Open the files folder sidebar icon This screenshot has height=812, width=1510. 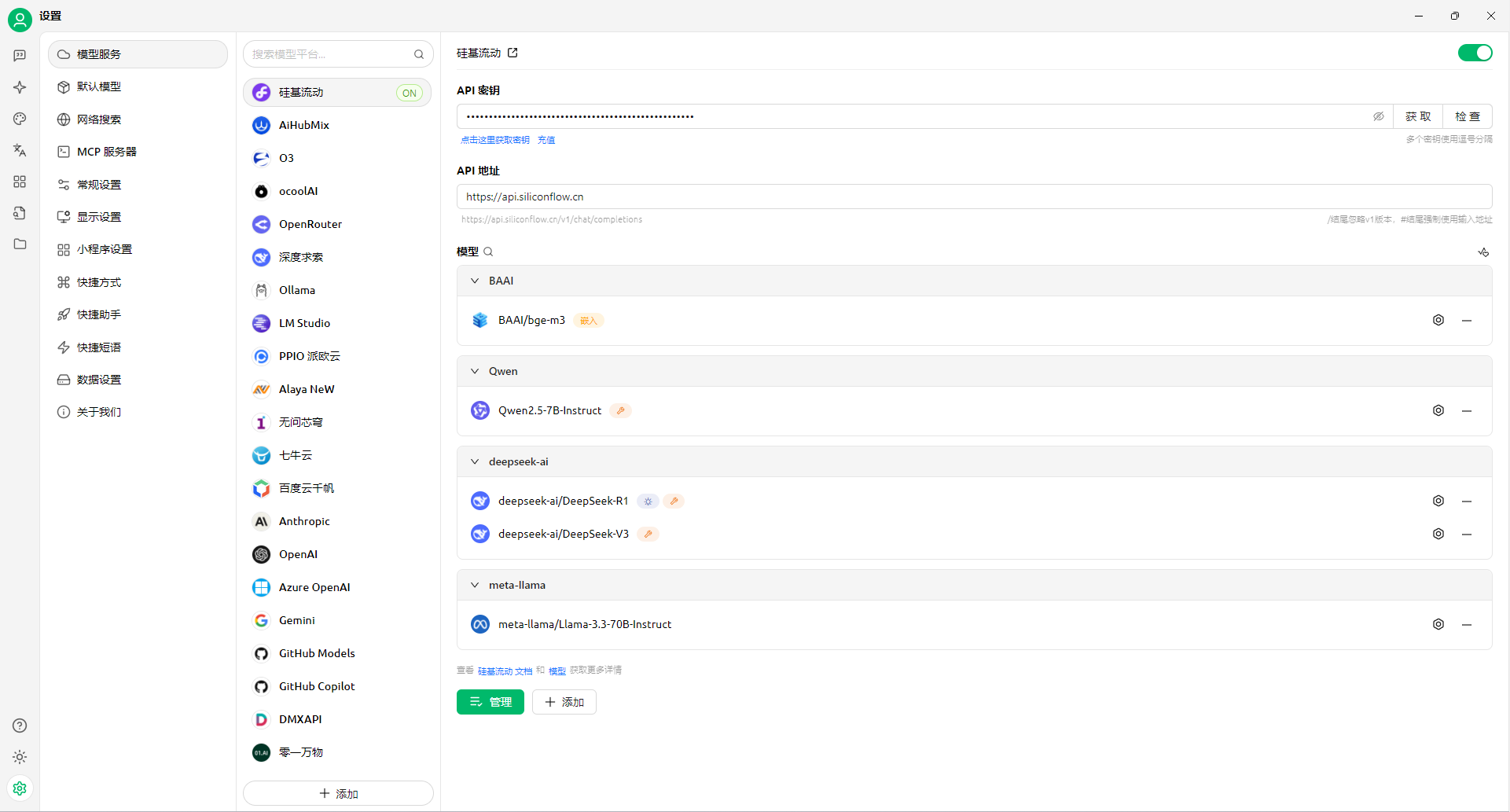coord(20,244)
